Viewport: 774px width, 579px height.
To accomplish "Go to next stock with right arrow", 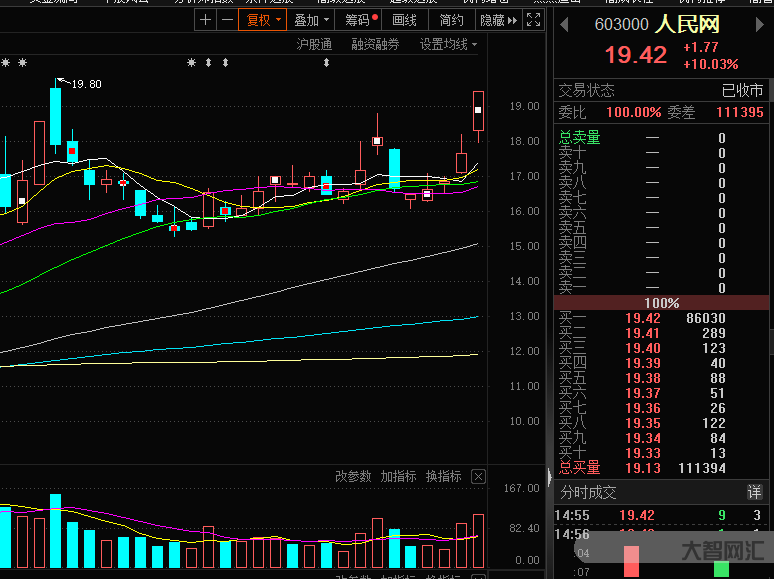I will (764, 23).
